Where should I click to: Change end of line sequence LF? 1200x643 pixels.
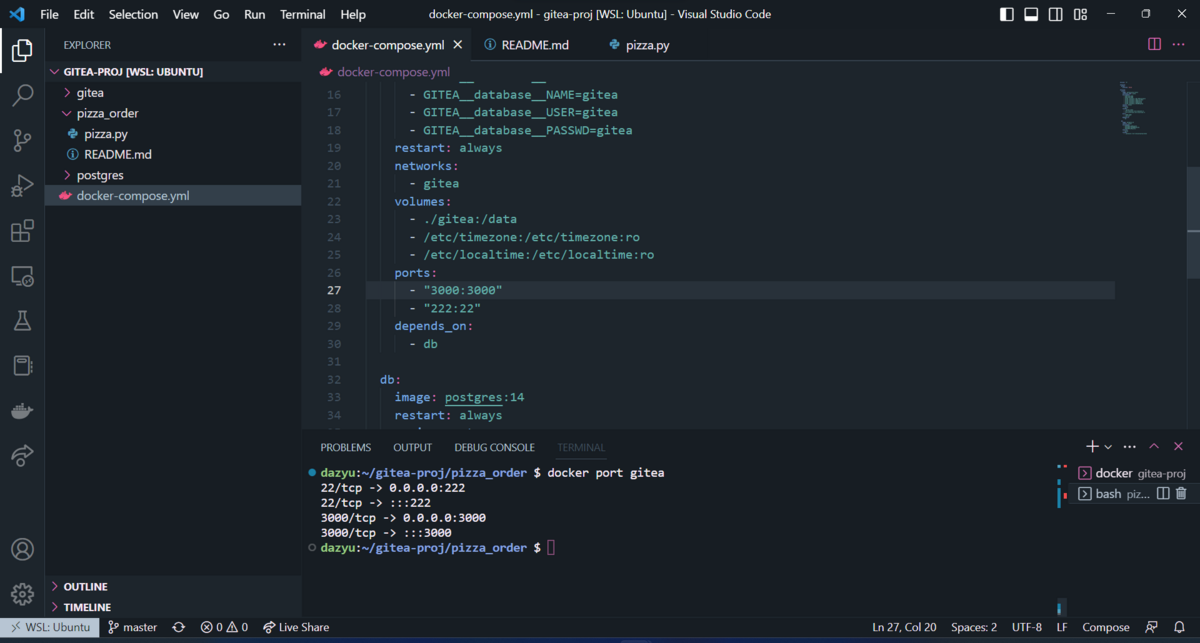[x=1062, y=627]
